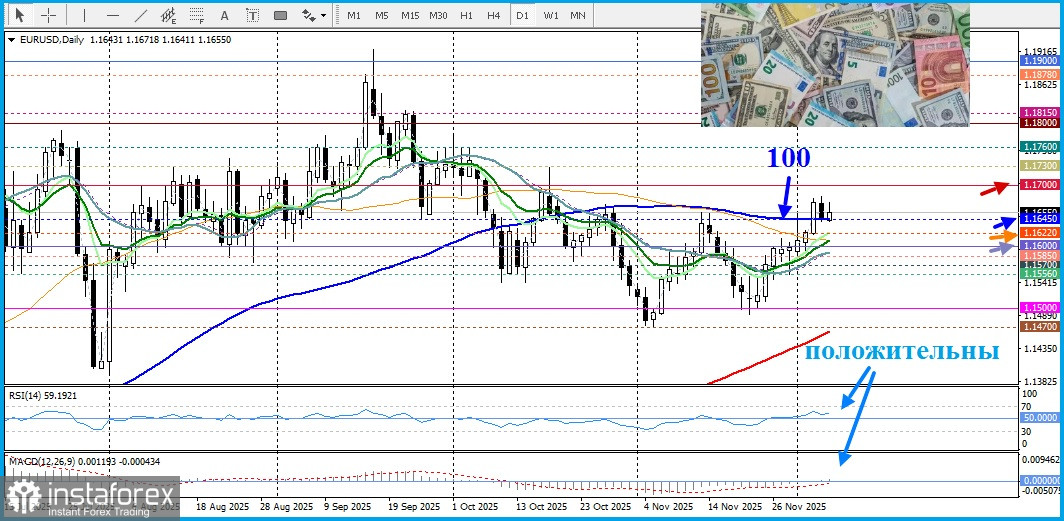
Task: Select the arrow cursor tool
Action: pyautogui.click(x=20, y=15)
